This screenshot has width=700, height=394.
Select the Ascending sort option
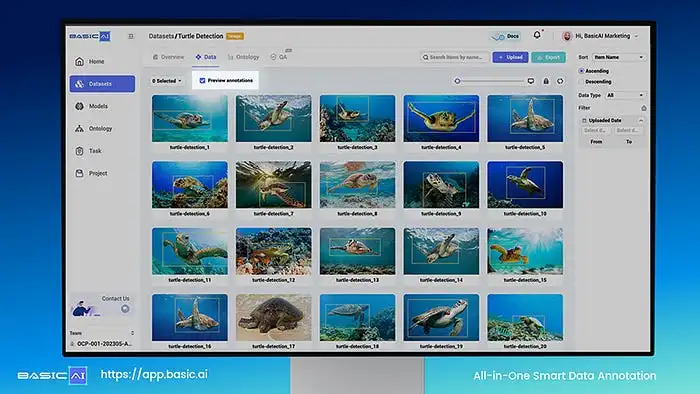coord(581,71)
